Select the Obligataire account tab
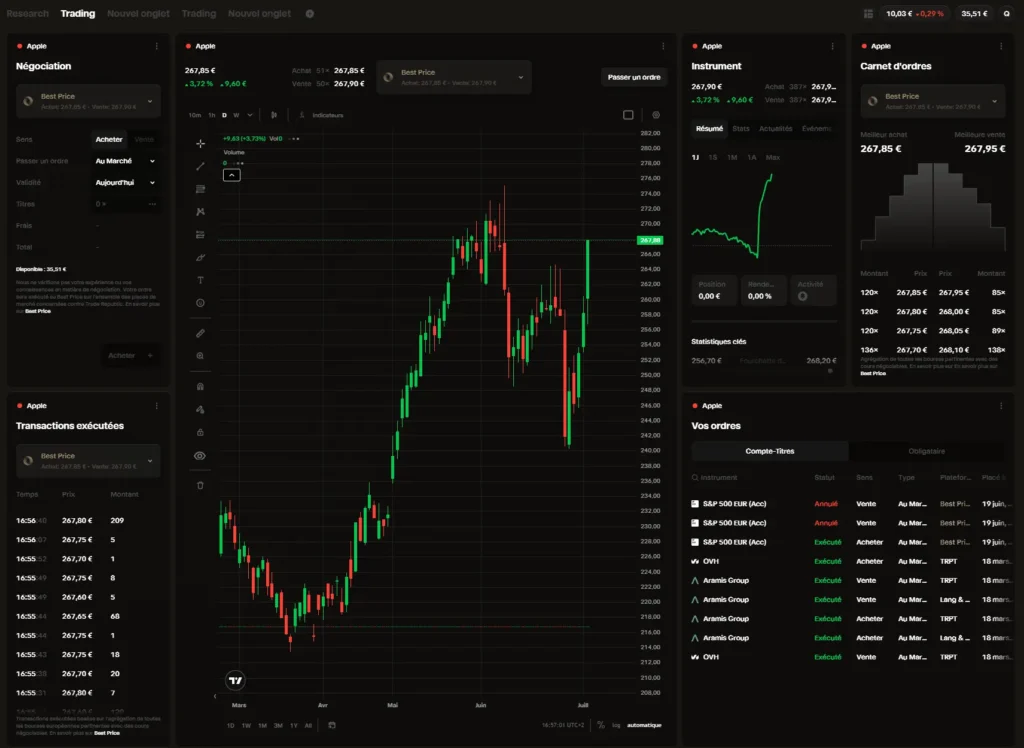Viewport: 1024px width, 748px height. 926,451
